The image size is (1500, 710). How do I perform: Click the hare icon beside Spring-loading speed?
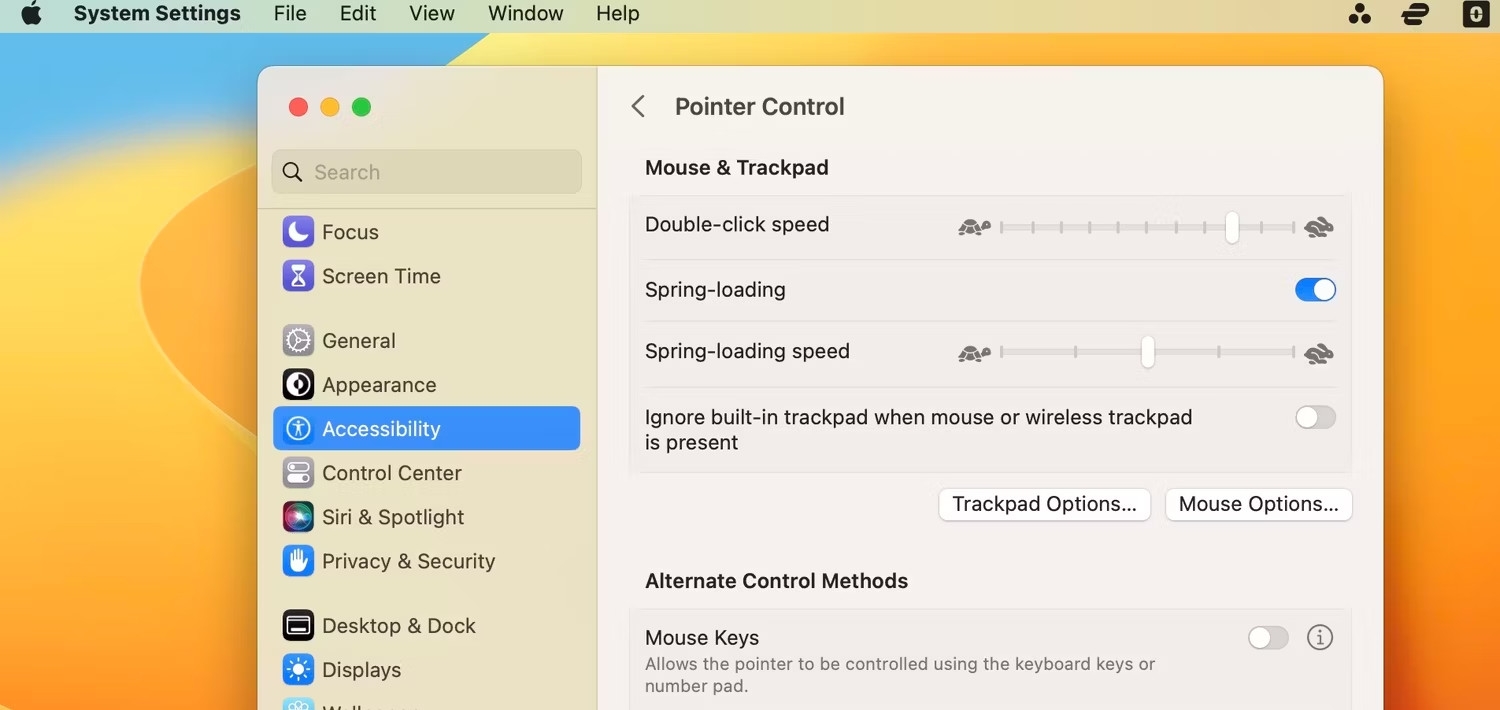[x=1319, y=353]
